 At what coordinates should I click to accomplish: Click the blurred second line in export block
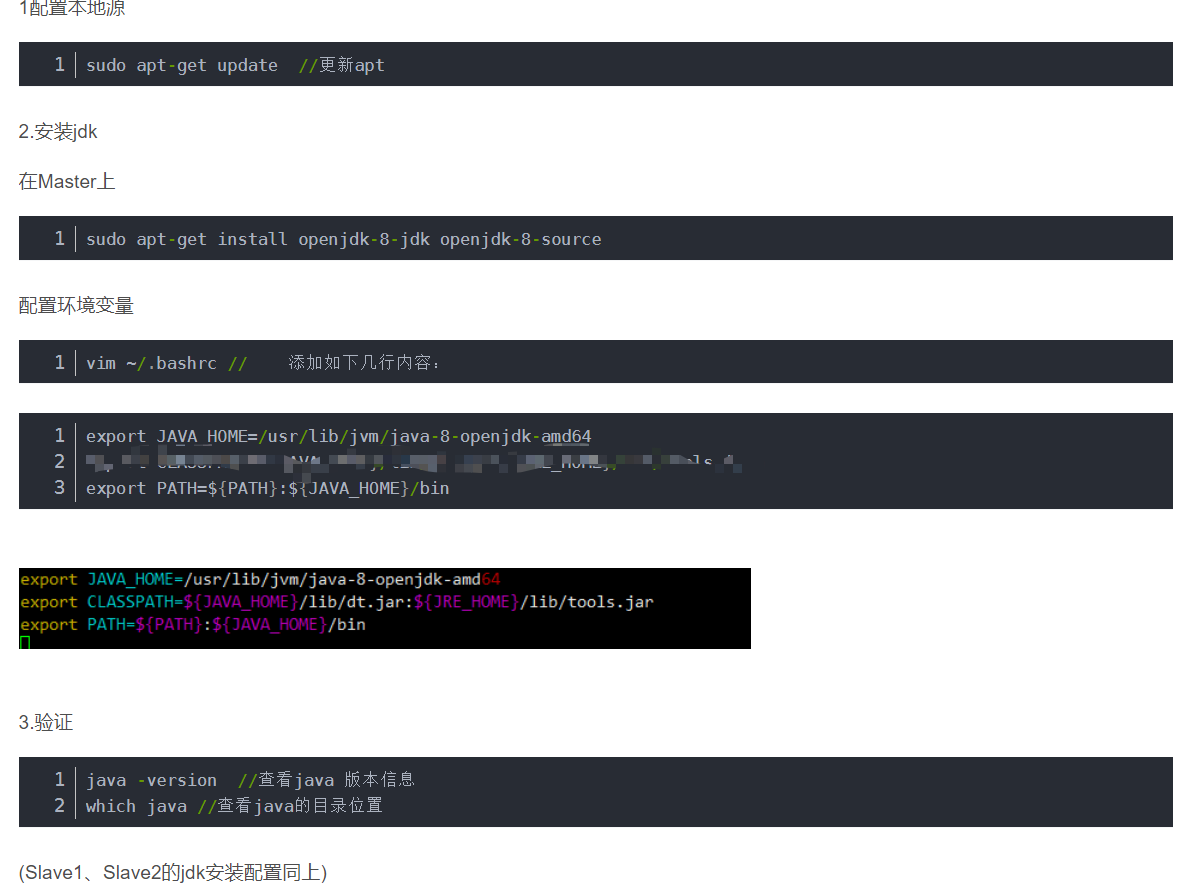tap(413, 461)
